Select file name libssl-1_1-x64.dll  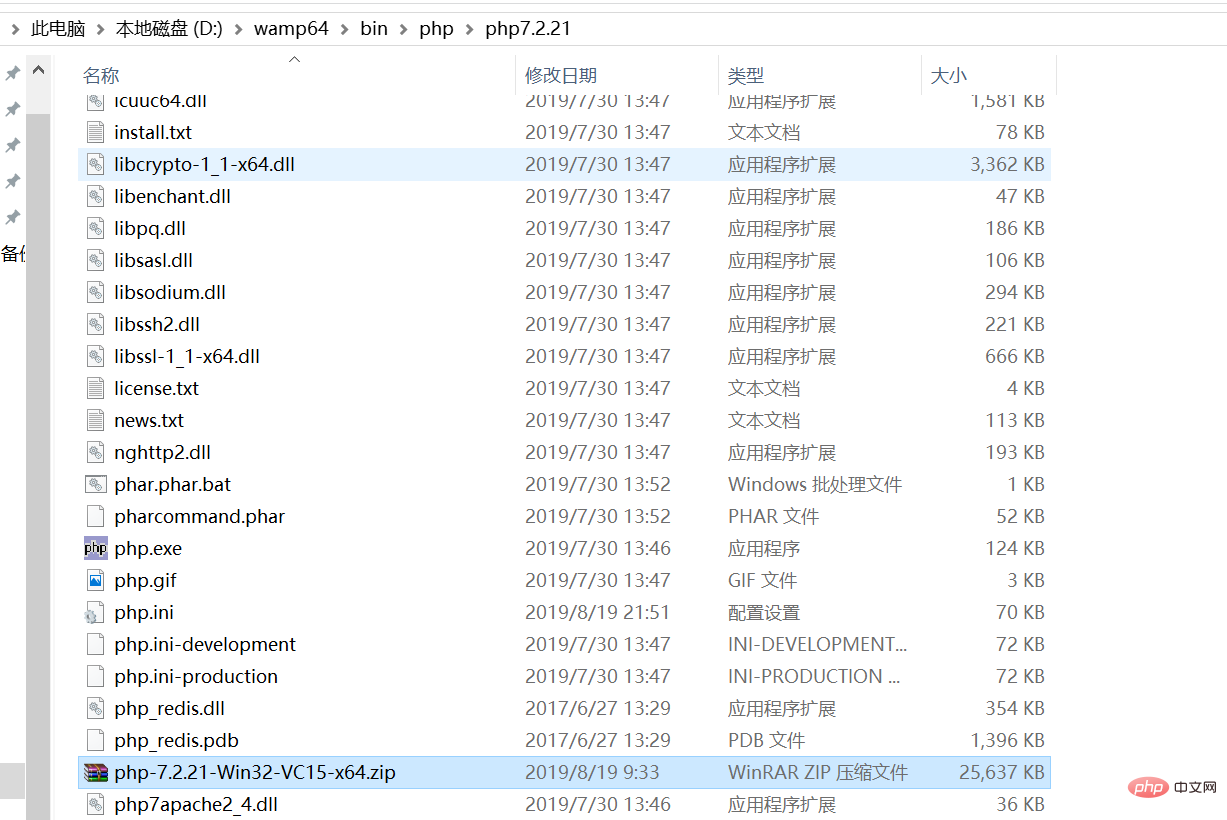(x=187, y=356)
